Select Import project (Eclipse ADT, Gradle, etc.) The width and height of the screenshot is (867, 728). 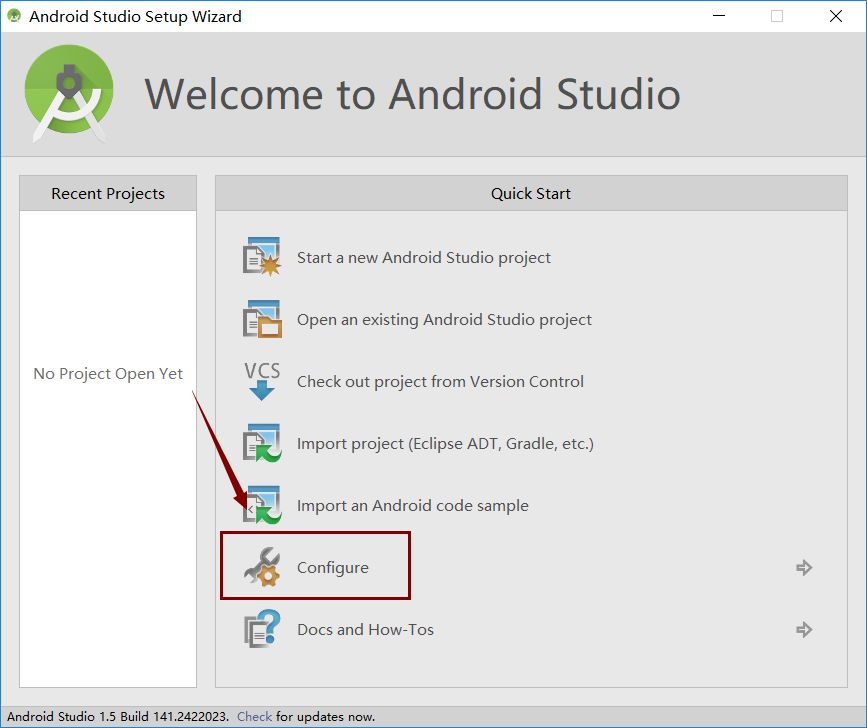pos(445,443)
